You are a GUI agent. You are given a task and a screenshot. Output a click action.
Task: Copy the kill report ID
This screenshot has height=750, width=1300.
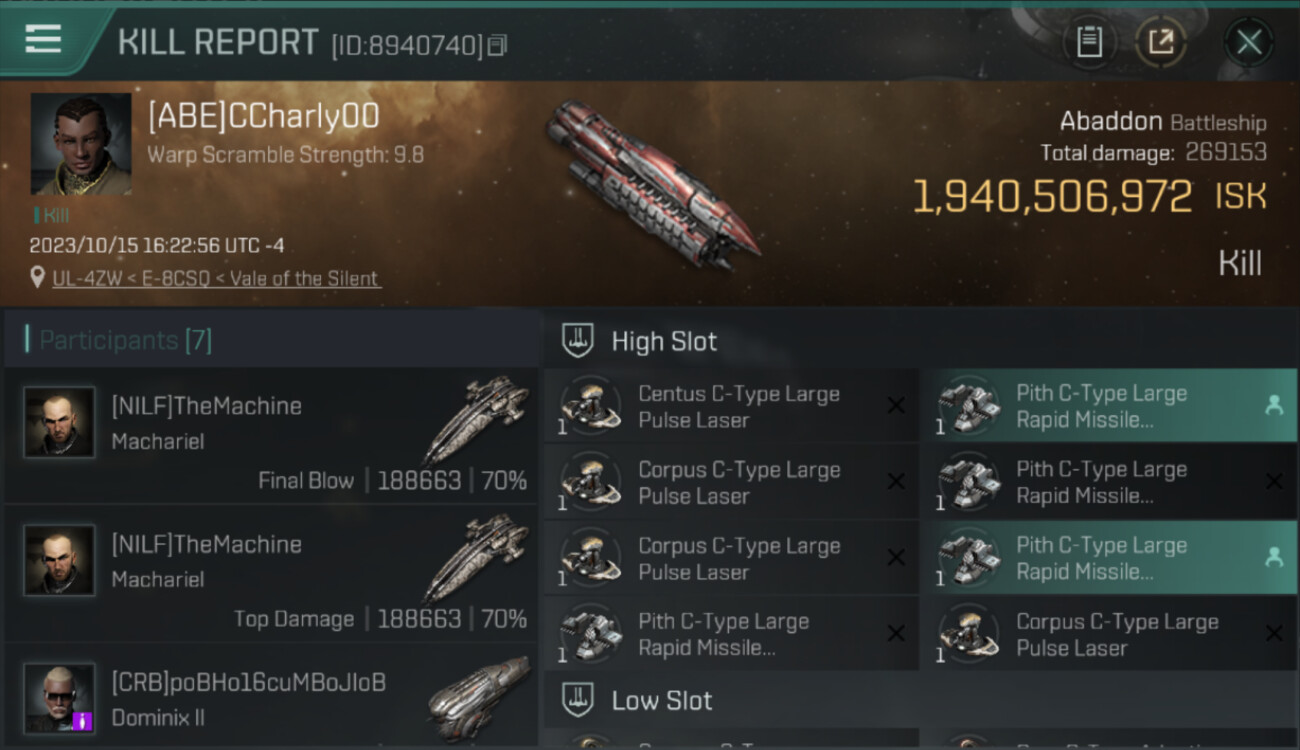pos(498,45)
